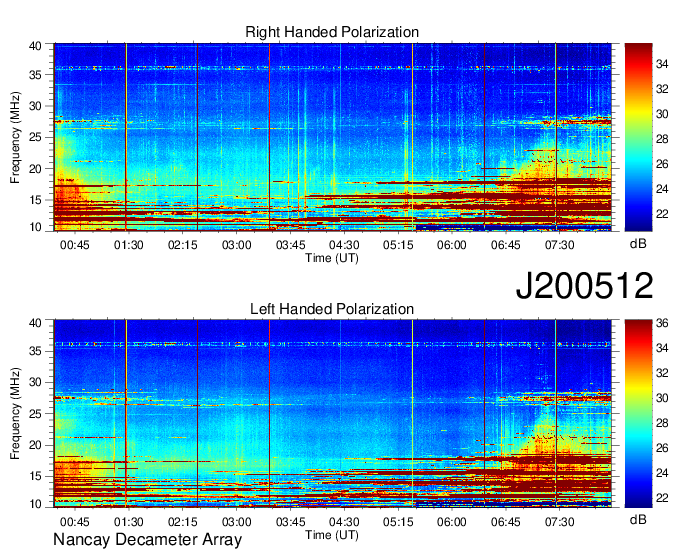Click the 06:00 tick under Right Handed plot

click(x=452, y=245)
